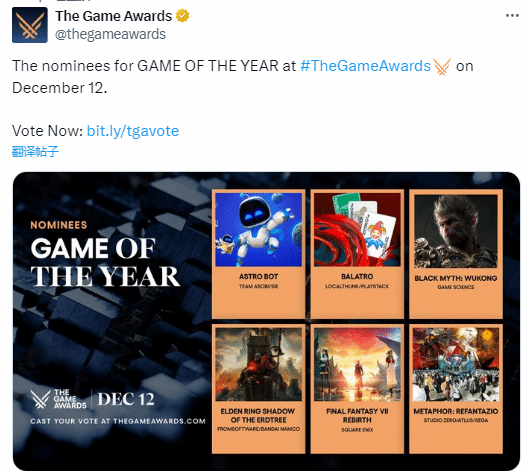Click the thegameawards.com vote caption
The image size is (527, 471).
tap(118, 421)
